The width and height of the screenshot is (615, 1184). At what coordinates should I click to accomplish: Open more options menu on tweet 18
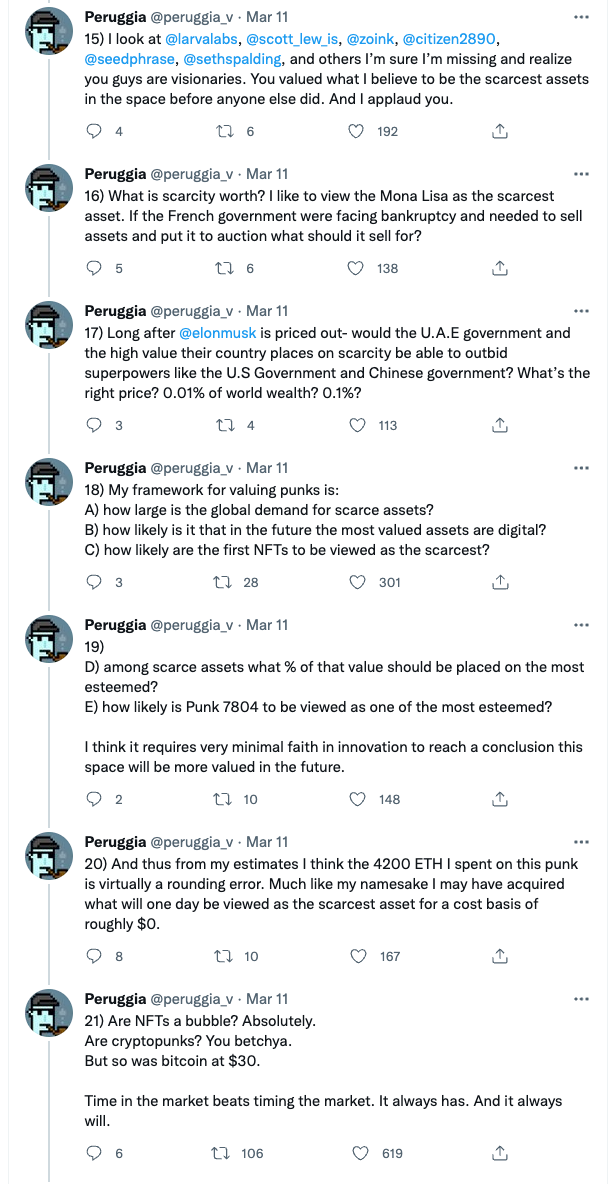click(x=580, y=468)
